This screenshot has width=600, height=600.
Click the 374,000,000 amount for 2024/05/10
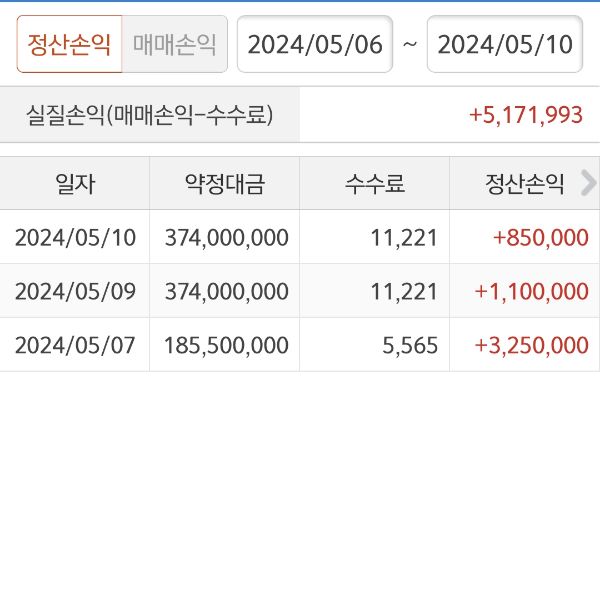pos(224,237)
